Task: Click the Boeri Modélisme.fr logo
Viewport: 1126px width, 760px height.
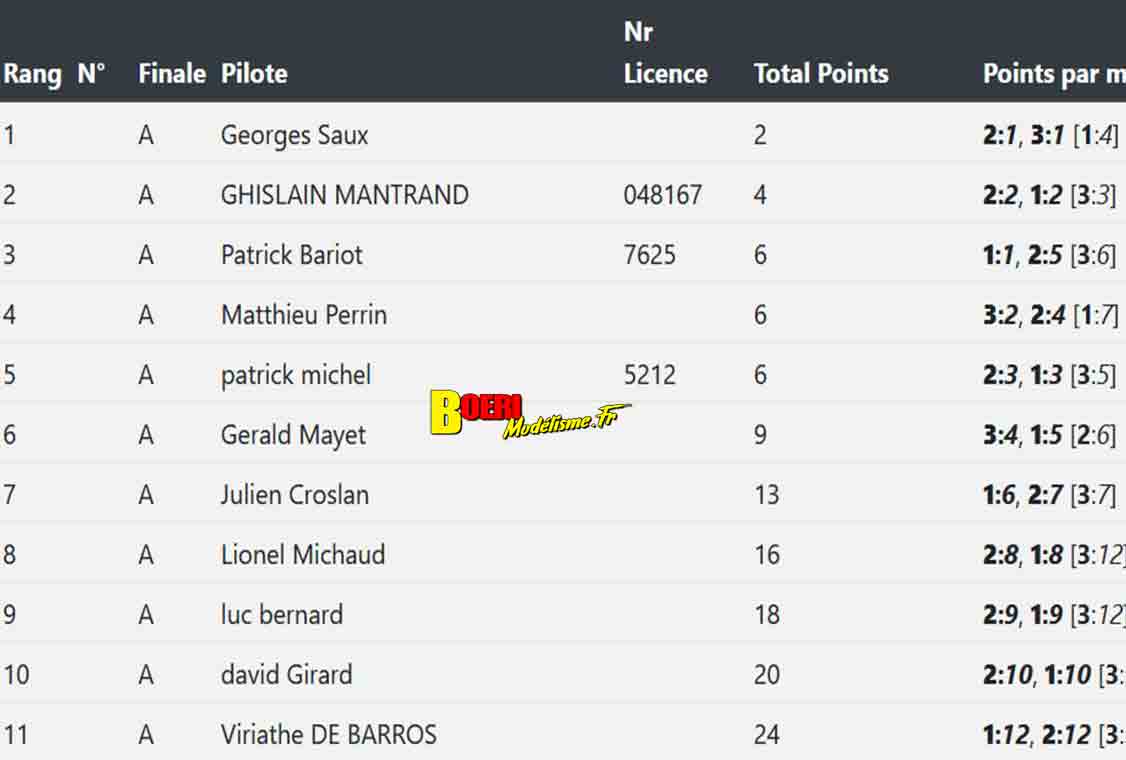Action: [x=530, y=414]
